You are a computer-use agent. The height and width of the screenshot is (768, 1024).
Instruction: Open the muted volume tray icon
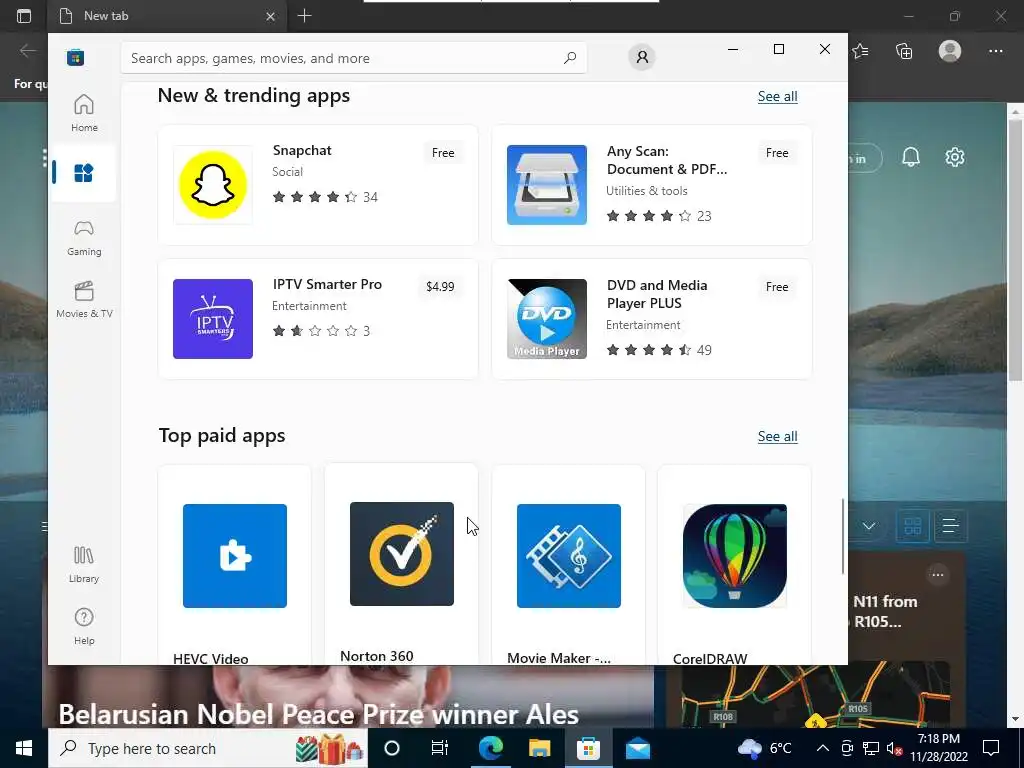coord(893,748)
